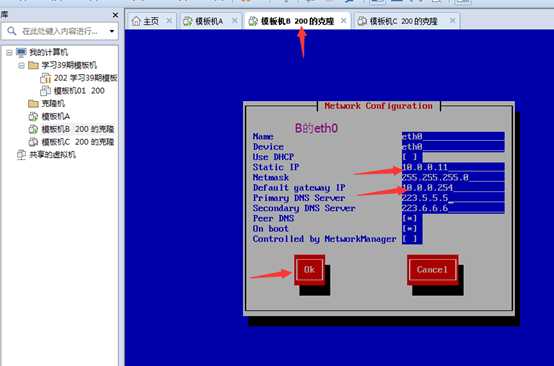Click the Static IP label text

[x=276, y=167]
